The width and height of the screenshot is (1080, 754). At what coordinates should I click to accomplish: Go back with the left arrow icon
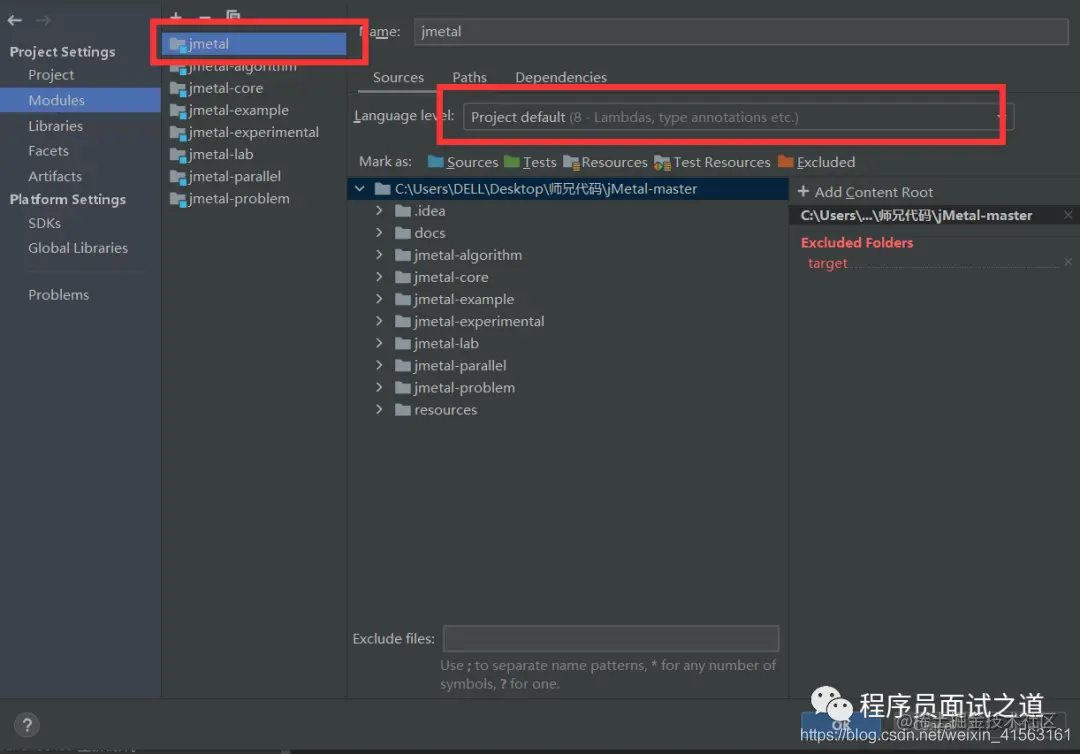coord(14,20)
